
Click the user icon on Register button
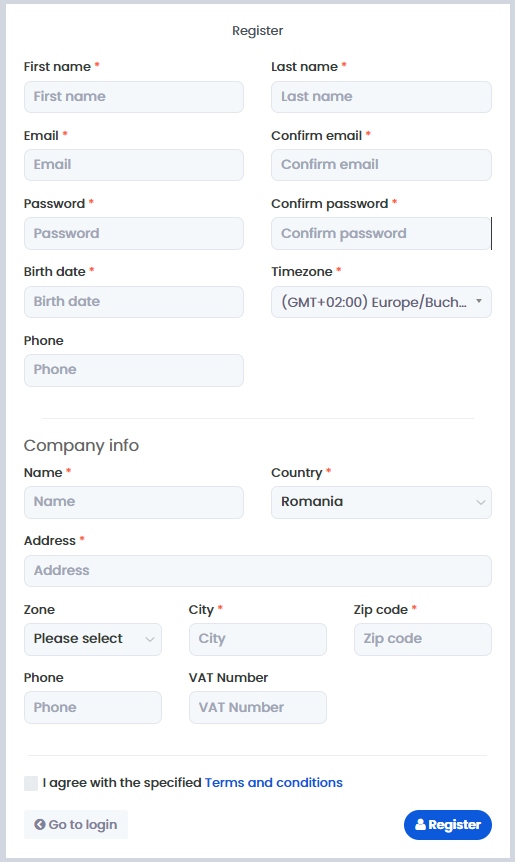click(420, 824)
